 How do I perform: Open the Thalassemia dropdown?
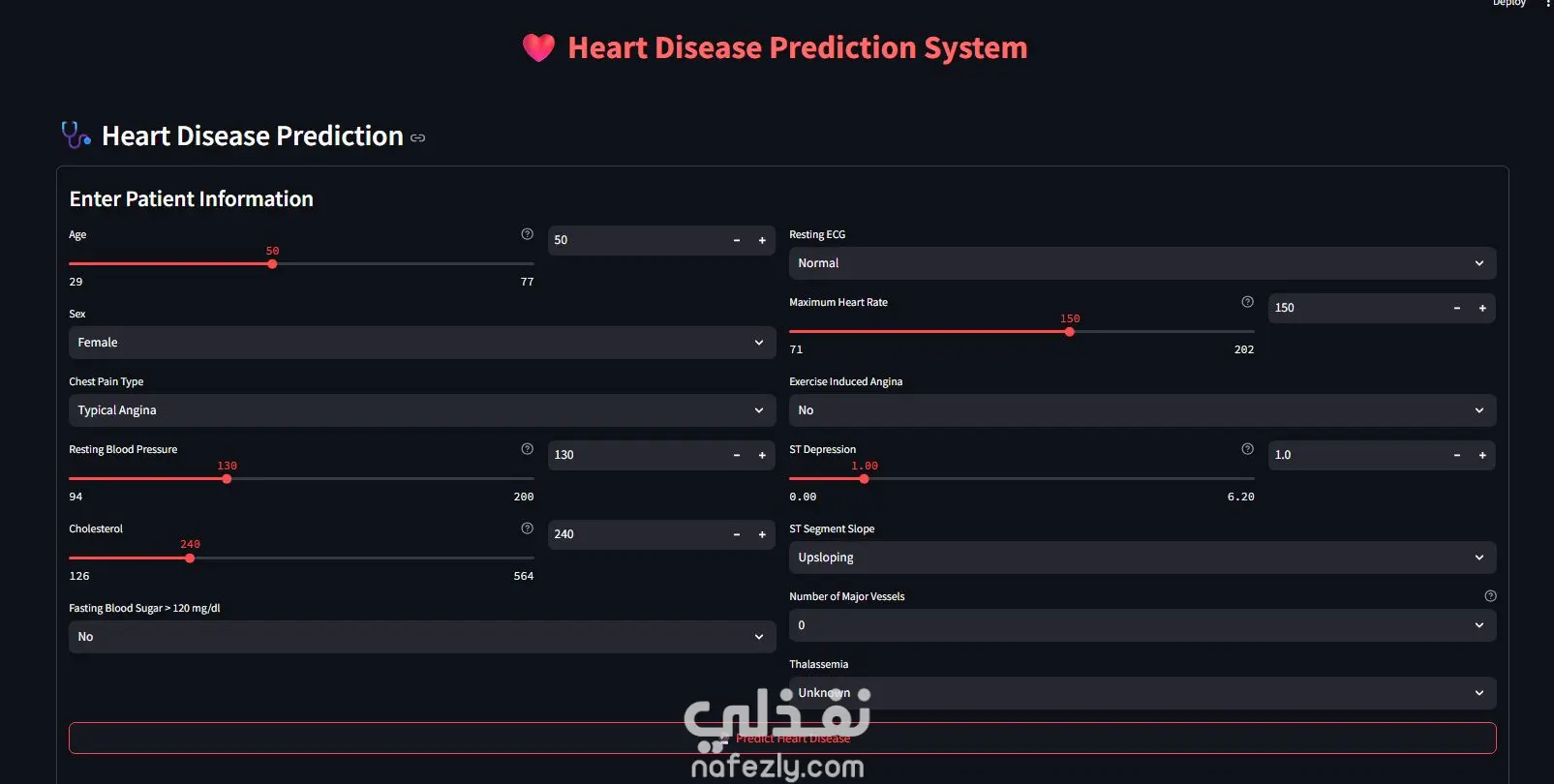point(1143,693)
